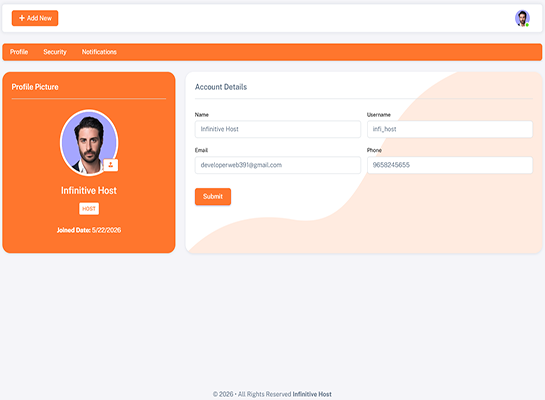The width and height of the screenshot is (545, 400).
Task: Edit the Phone number field
Action: pyautogui.click(x=450, y=165)
